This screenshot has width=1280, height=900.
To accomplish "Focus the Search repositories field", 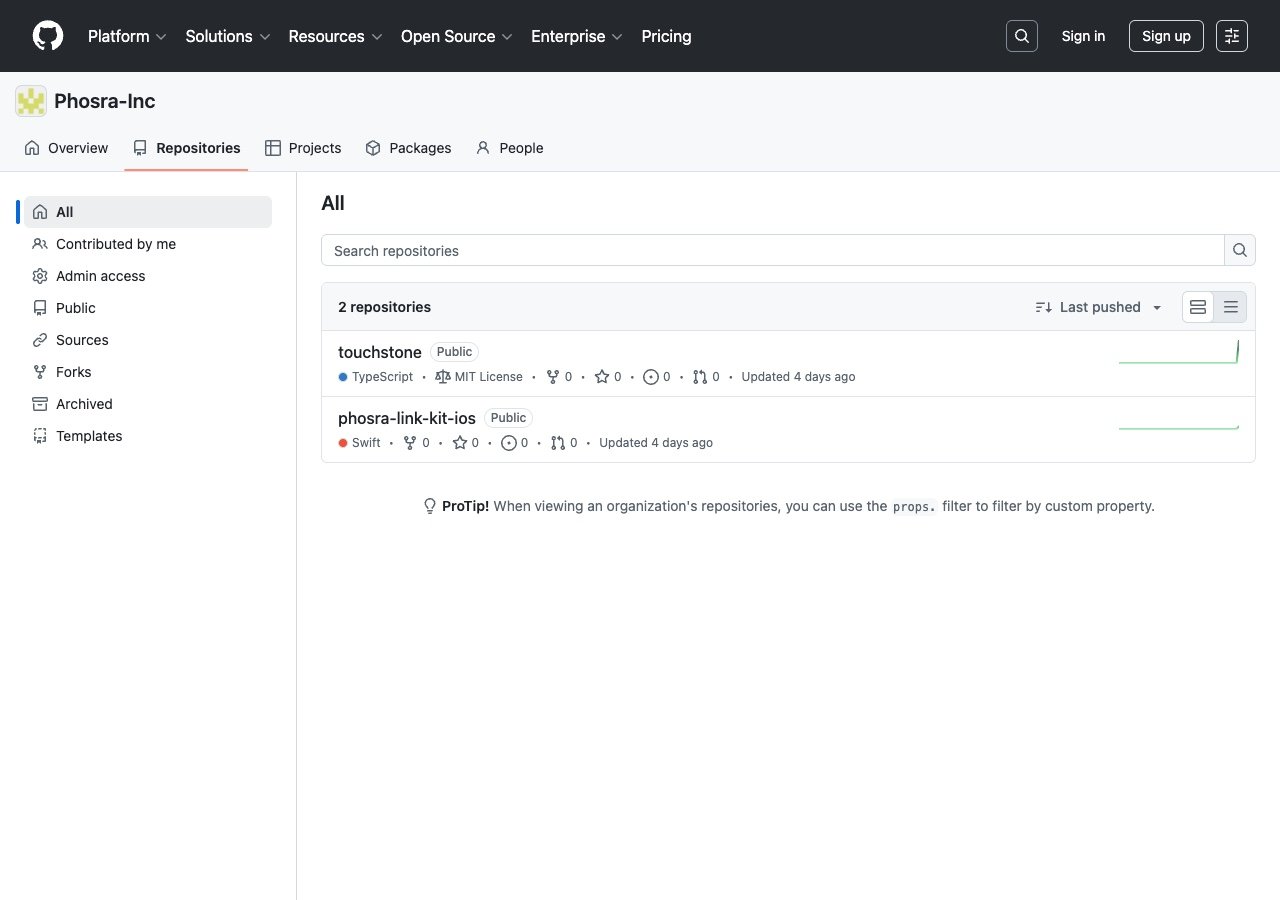I will click(773, 250).
